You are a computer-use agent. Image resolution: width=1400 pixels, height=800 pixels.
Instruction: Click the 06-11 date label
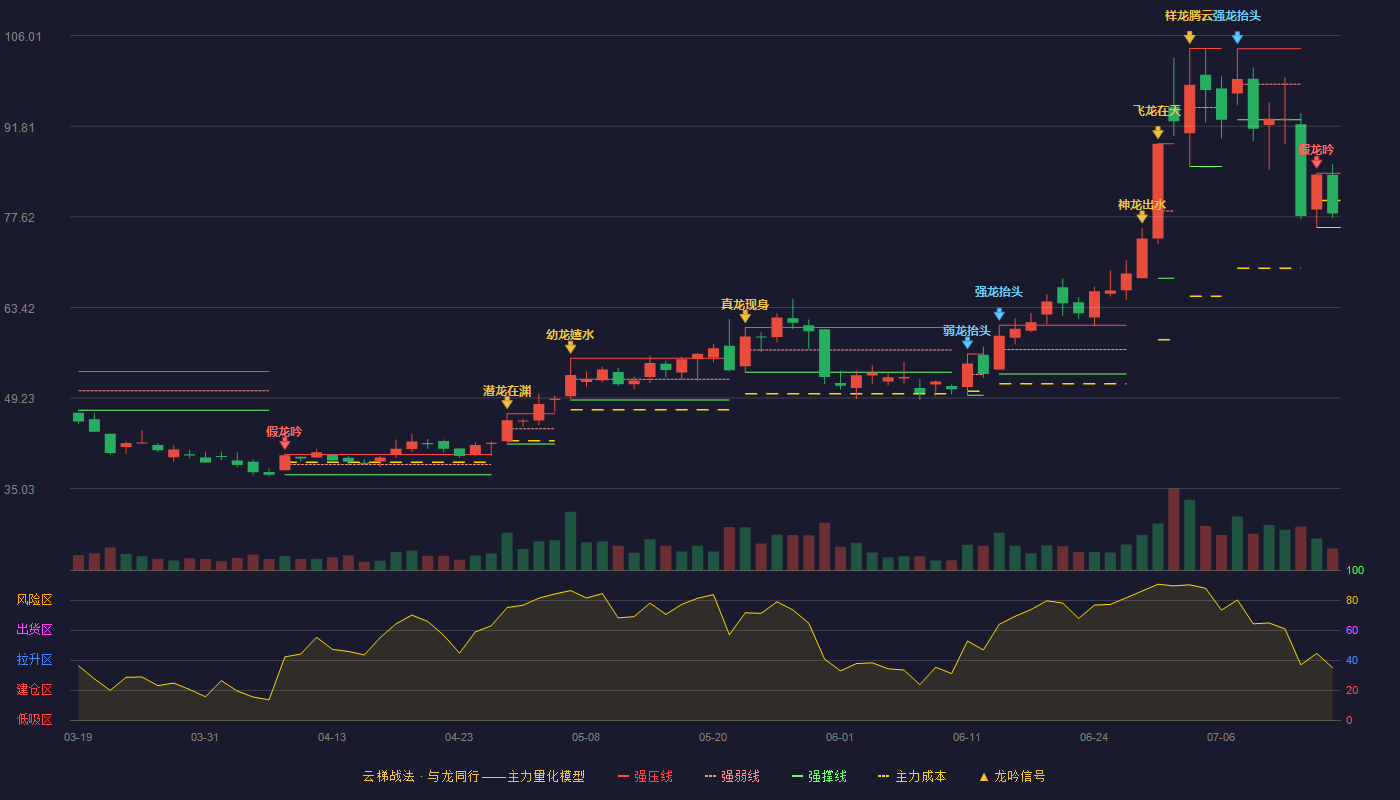pyautogui.click(x=967, y=737)
